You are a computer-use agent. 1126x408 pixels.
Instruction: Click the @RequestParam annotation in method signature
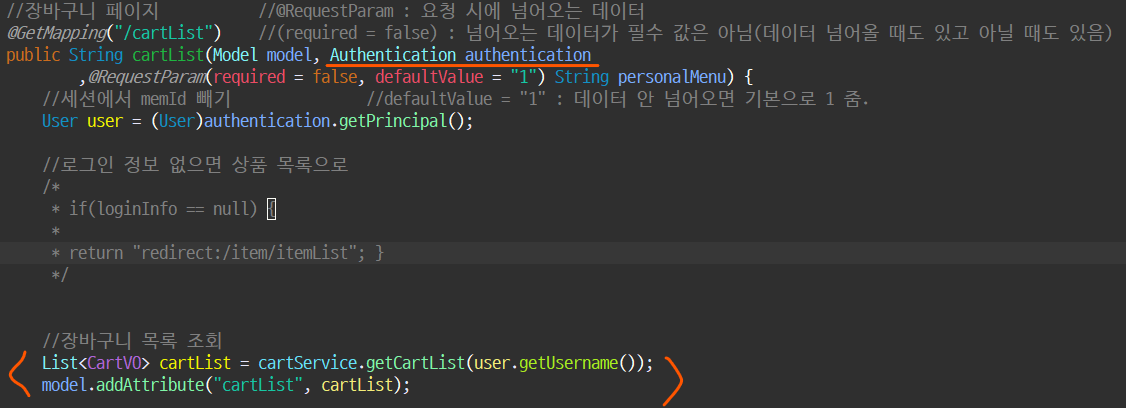[x=147, y=77]
